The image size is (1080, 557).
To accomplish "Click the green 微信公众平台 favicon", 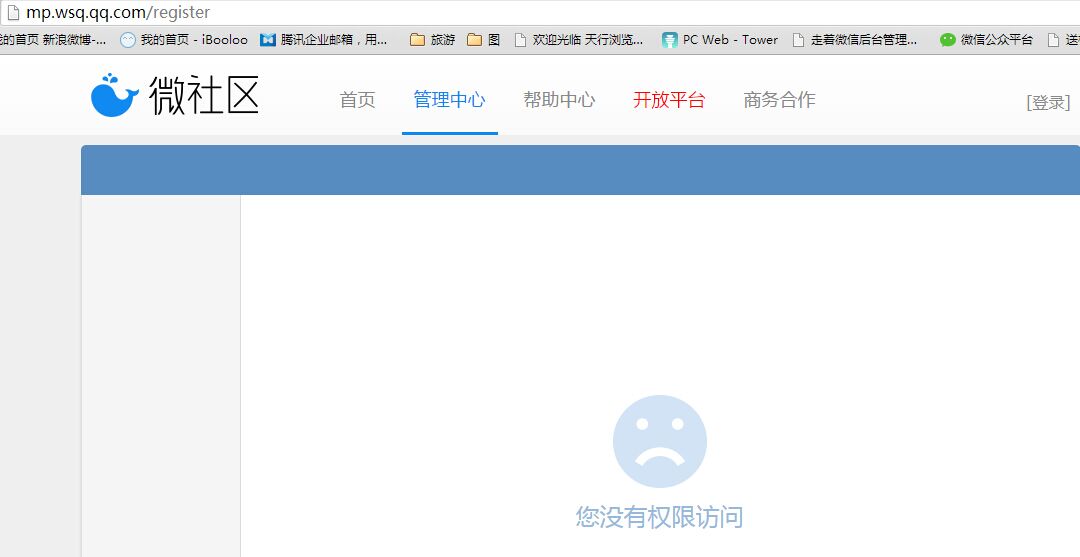I will (x=948, y=40).
